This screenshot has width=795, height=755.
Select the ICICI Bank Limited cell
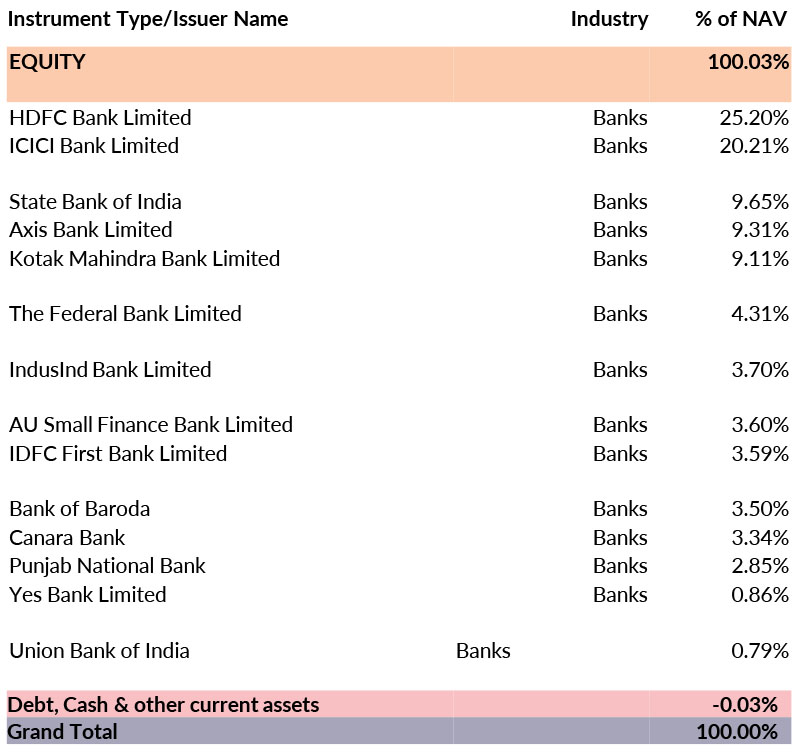[x=94, y=146]
